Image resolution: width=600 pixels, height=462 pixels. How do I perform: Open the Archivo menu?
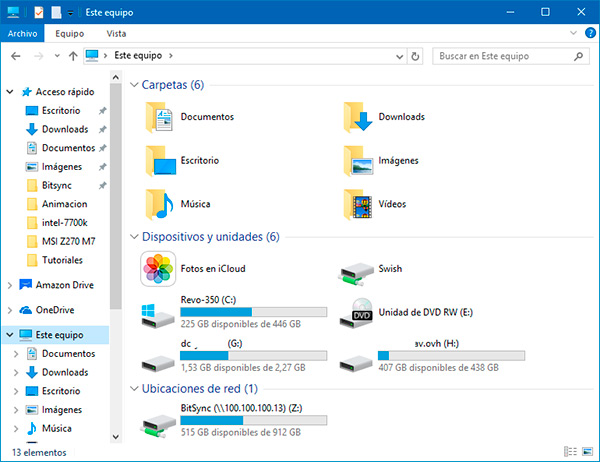point(21,33)
